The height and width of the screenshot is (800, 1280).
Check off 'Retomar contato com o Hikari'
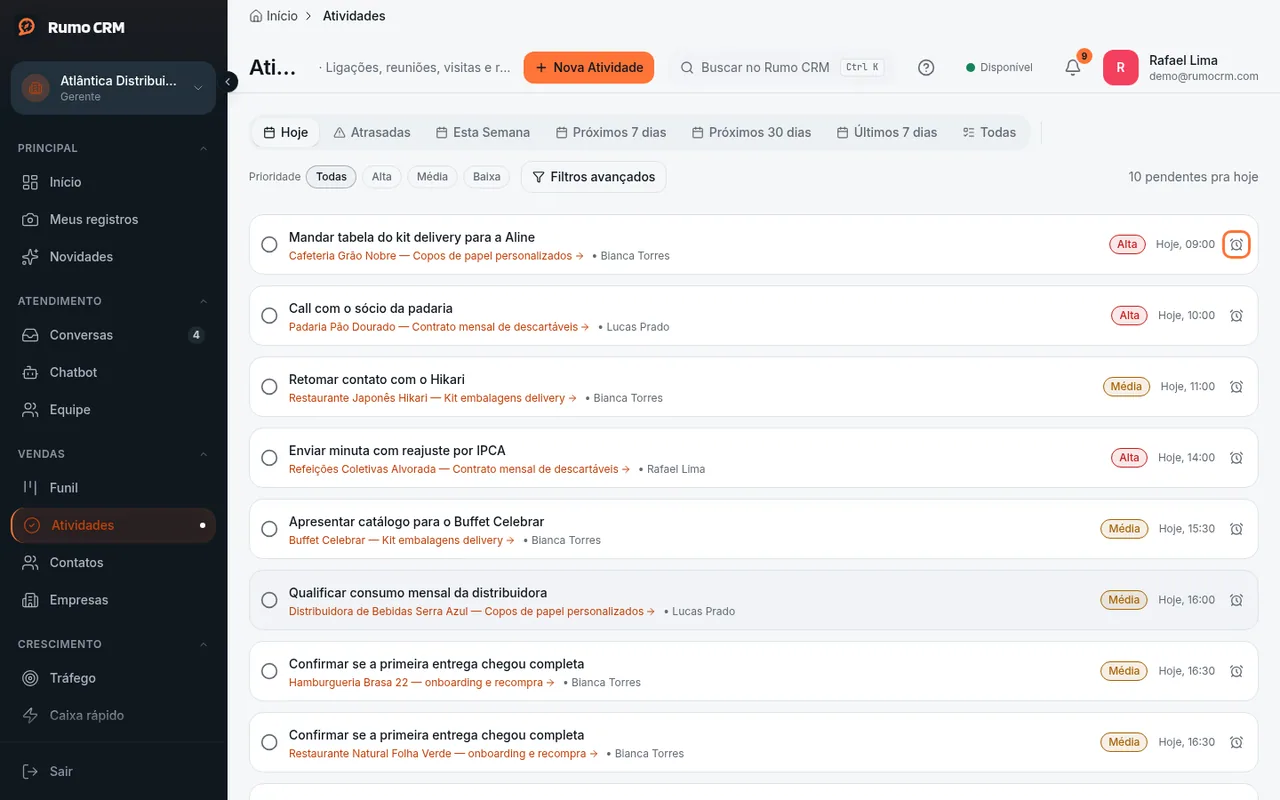click(269, 387)
